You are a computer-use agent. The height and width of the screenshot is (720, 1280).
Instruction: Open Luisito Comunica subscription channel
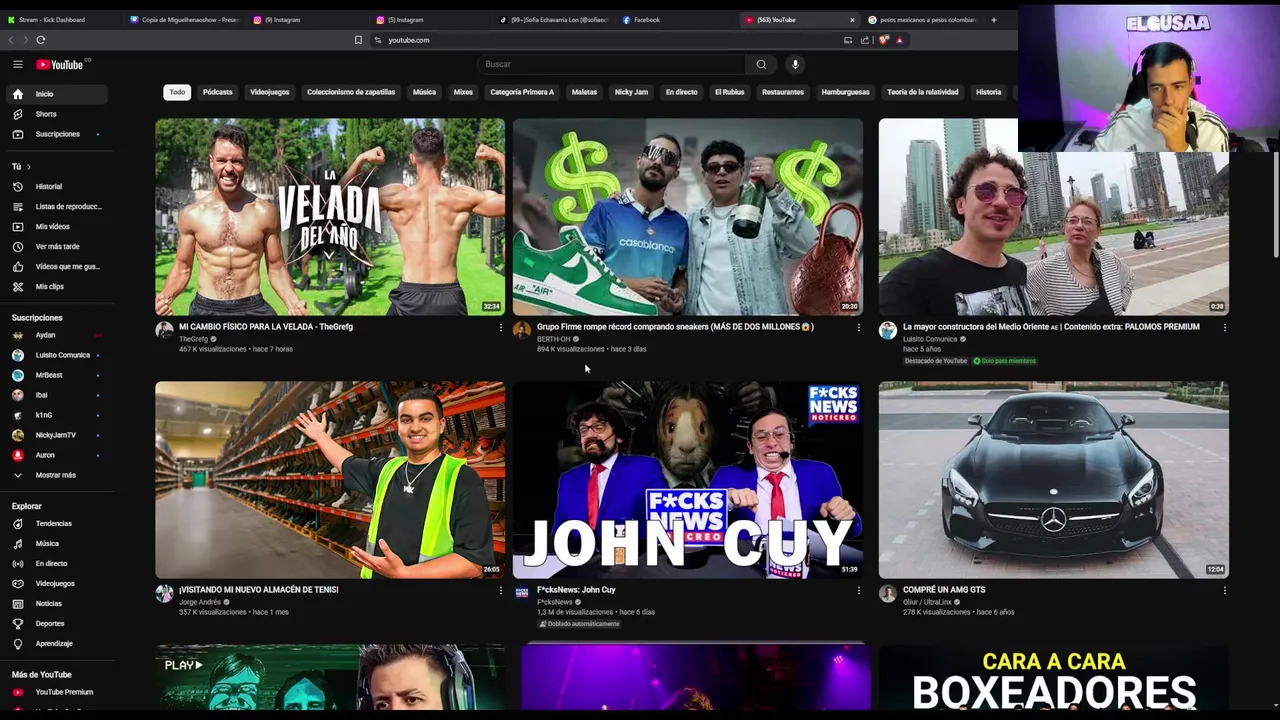tap(55, 355)
